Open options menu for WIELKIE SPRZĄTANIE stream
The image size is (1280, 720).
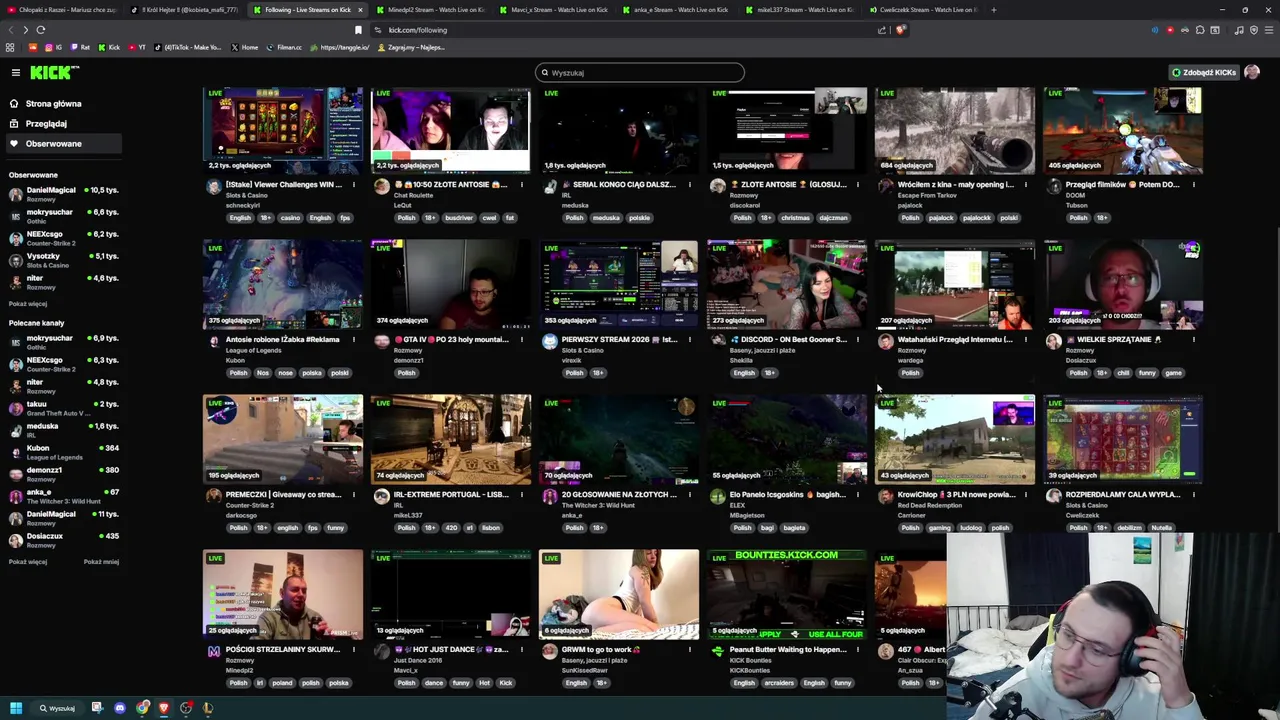coord(1193,339)
